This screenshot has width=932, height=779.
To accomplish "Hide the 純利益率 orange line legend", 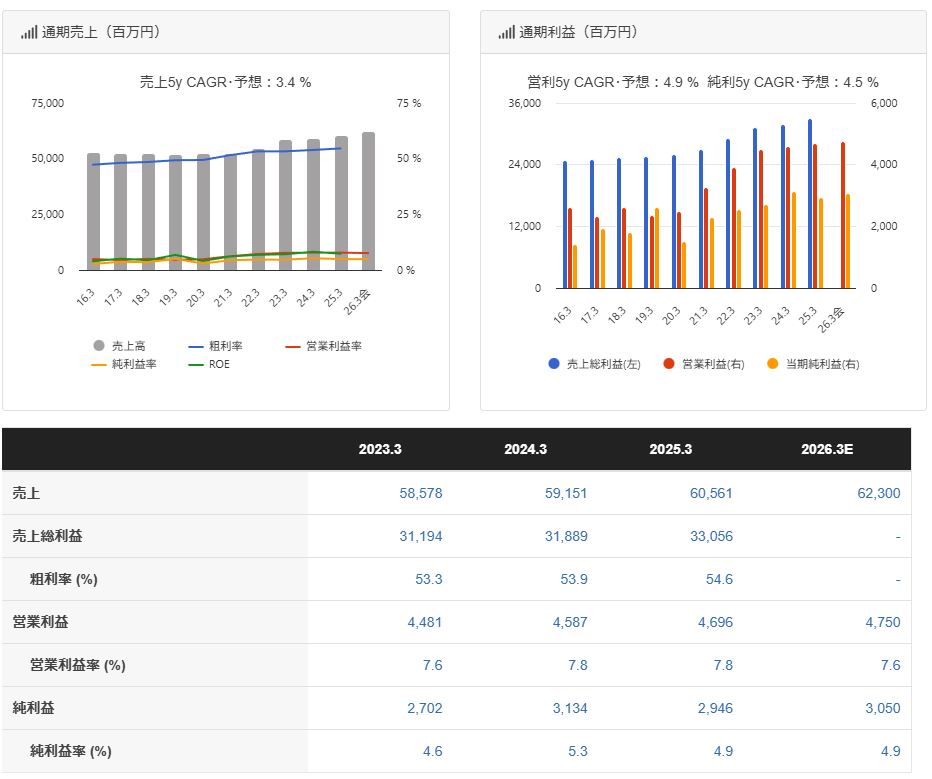I will (99, 364).
